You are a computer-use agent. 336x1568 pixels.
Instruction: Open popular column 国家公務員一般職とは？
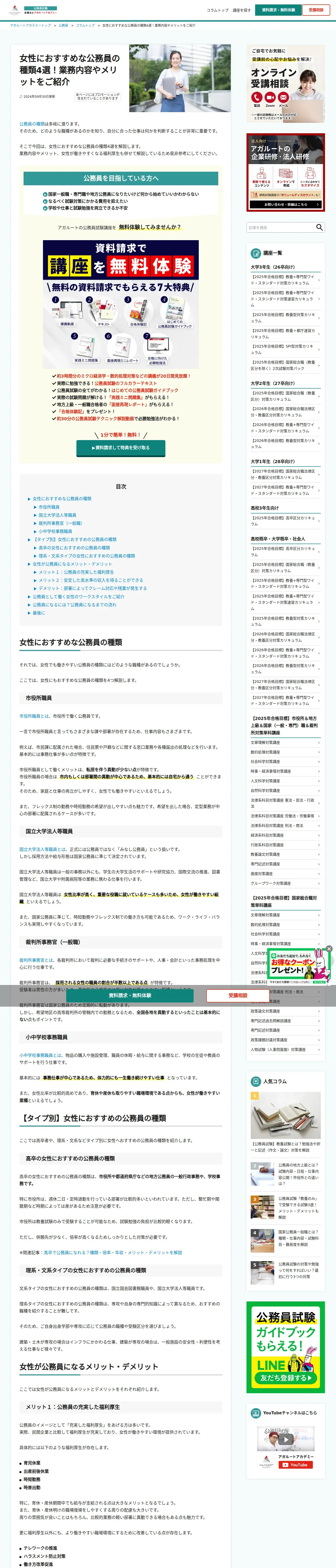coord(299,1239)
